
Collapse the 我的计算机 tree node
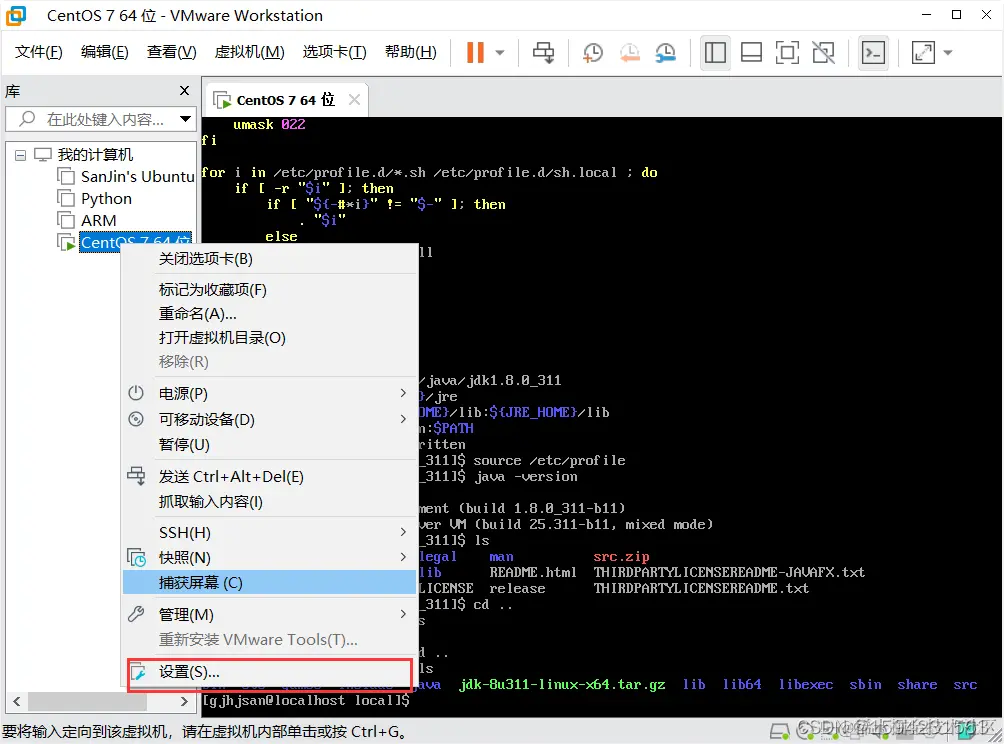(x=22, y=154)
